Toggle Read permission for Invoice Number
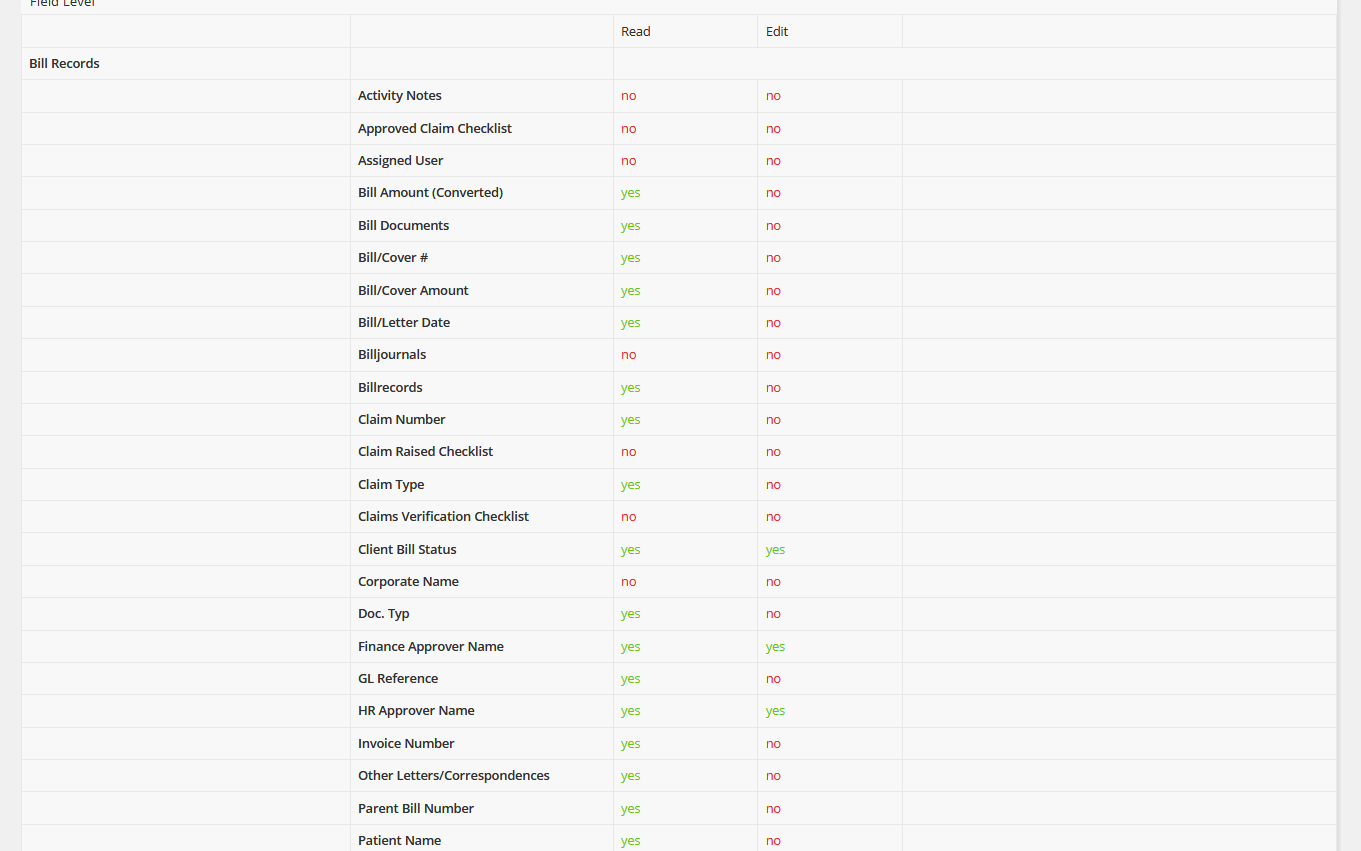The width and height of the screenshot is (1361, 851). [x=630, y=744]
